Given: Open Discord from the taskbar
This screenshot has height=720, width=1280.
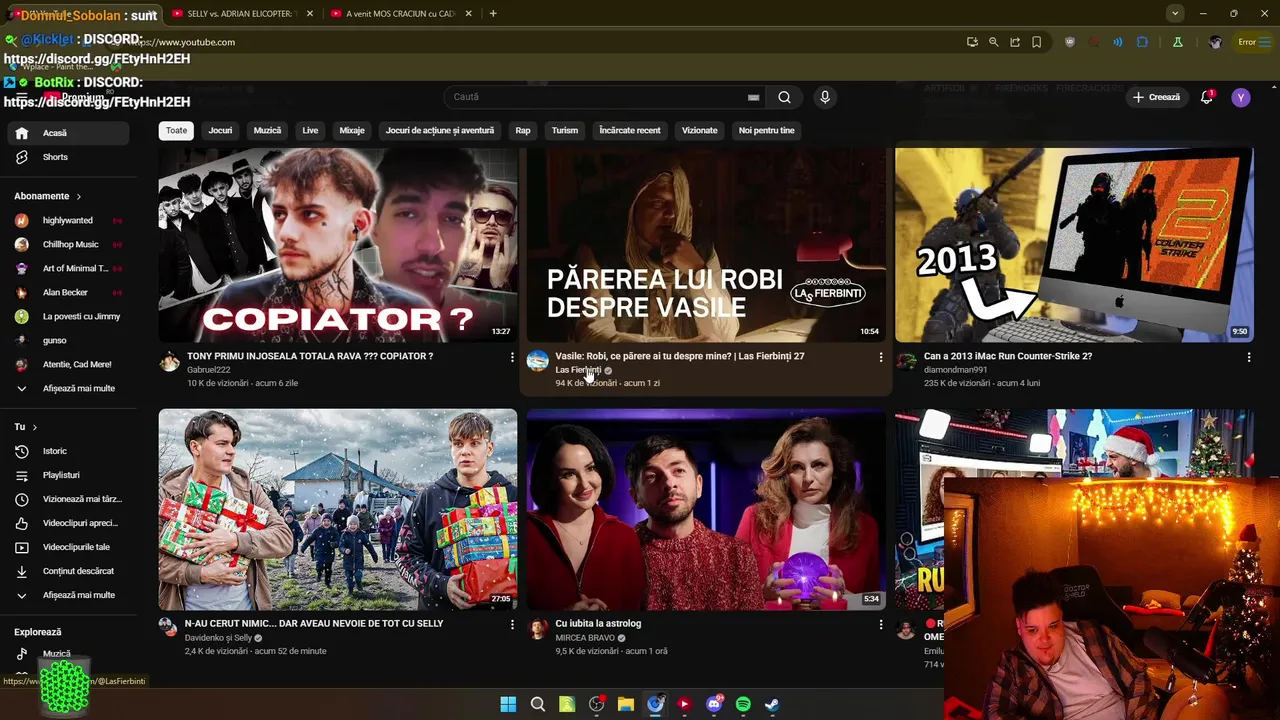Looking at the screenshot, I should (x=714, y=704).
